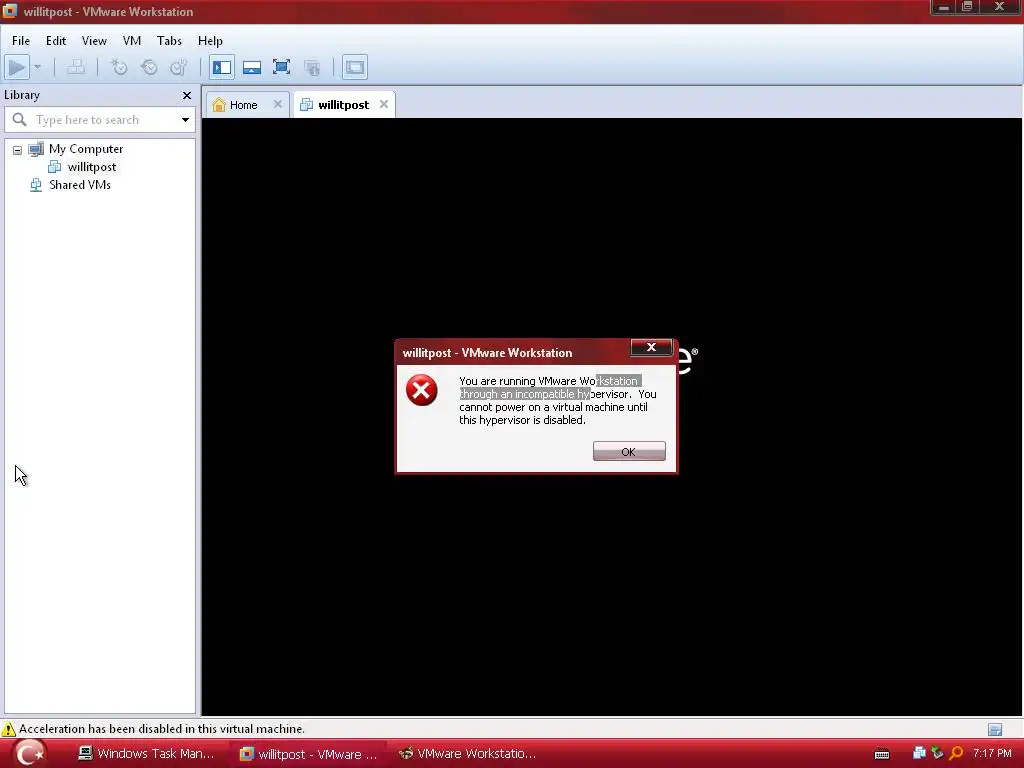Toggle the Library sidebar view icon
Screen dimensions: 1024x768
tap(222, 67)
